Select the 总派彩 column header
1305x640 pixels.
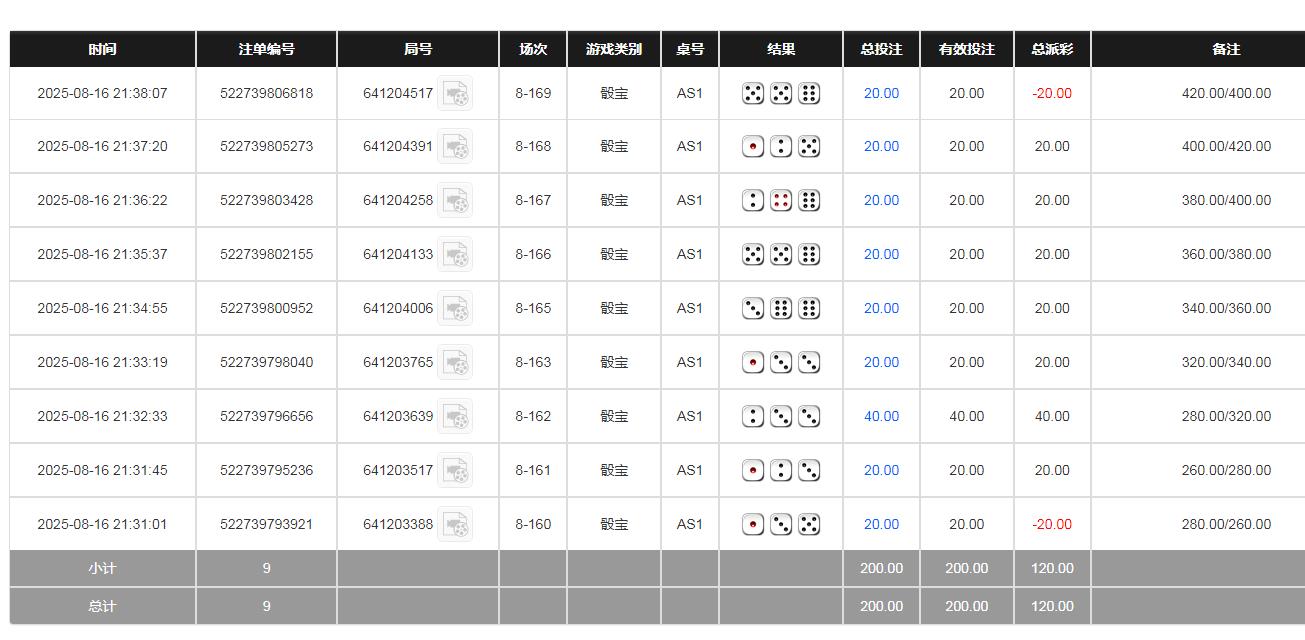click(x=1052, y=49)
